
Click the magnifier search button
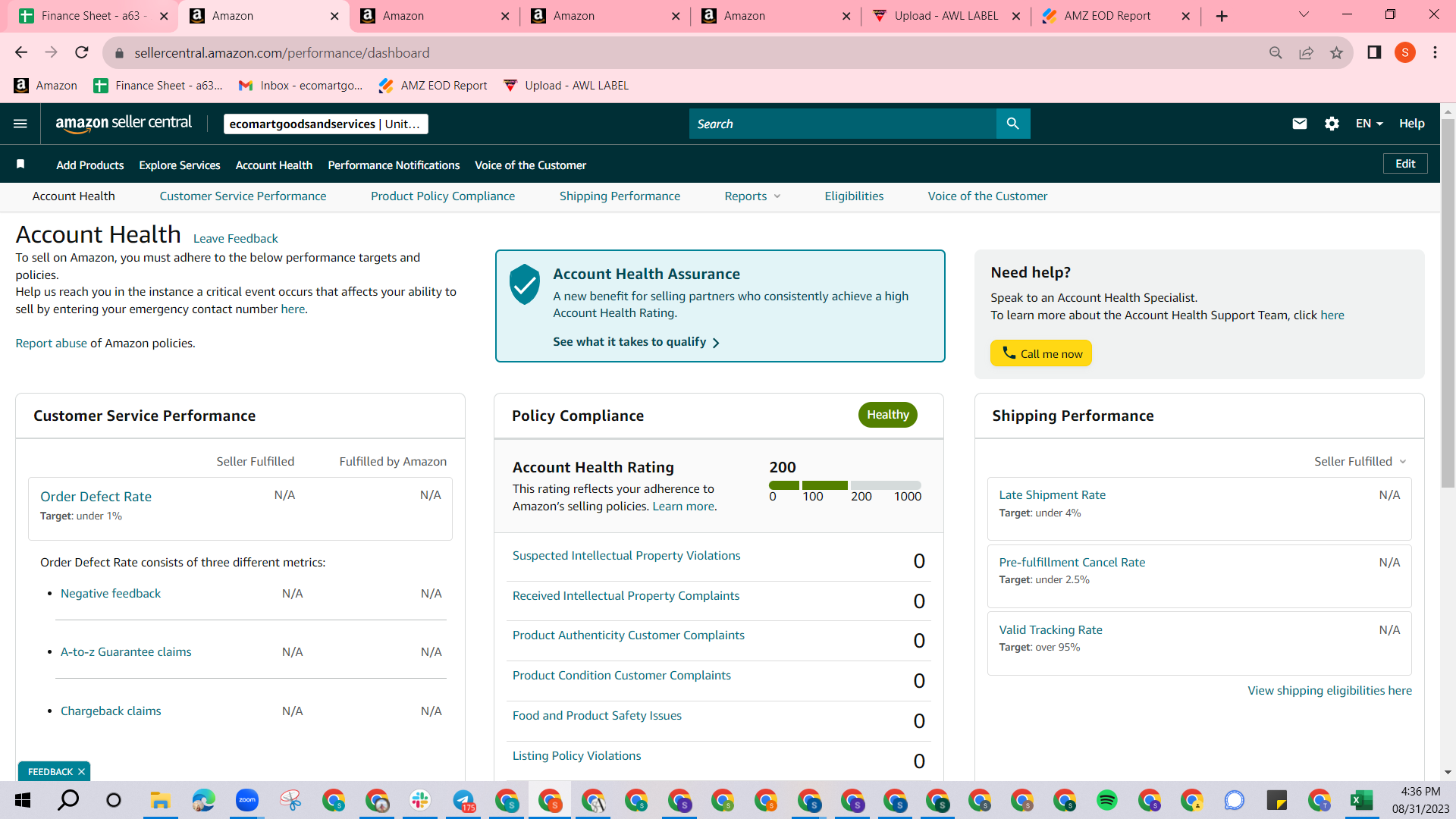click(x=1013, y=124)
